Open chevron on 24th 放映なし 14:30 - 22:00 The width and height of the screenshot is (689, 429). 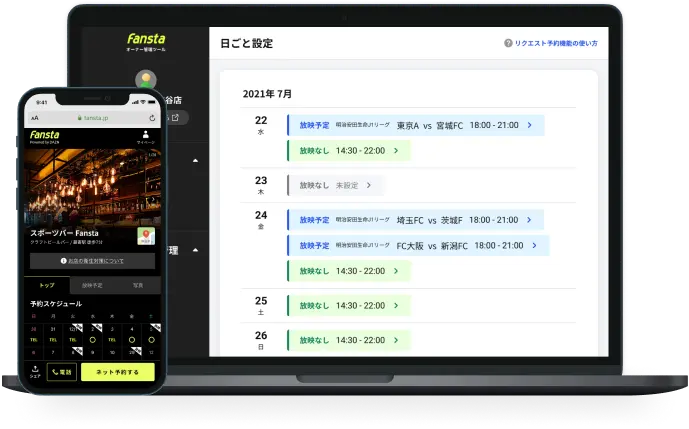click(x=396, y=271)
